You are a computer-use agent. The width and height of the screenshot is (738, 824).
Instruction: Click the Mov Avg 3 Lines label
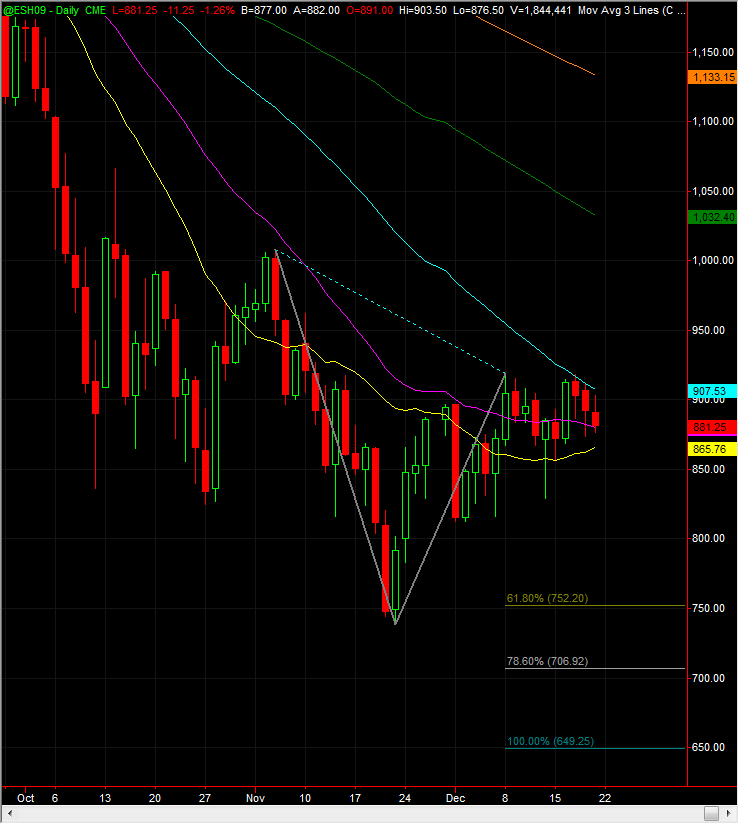click(x=618, y=11)
